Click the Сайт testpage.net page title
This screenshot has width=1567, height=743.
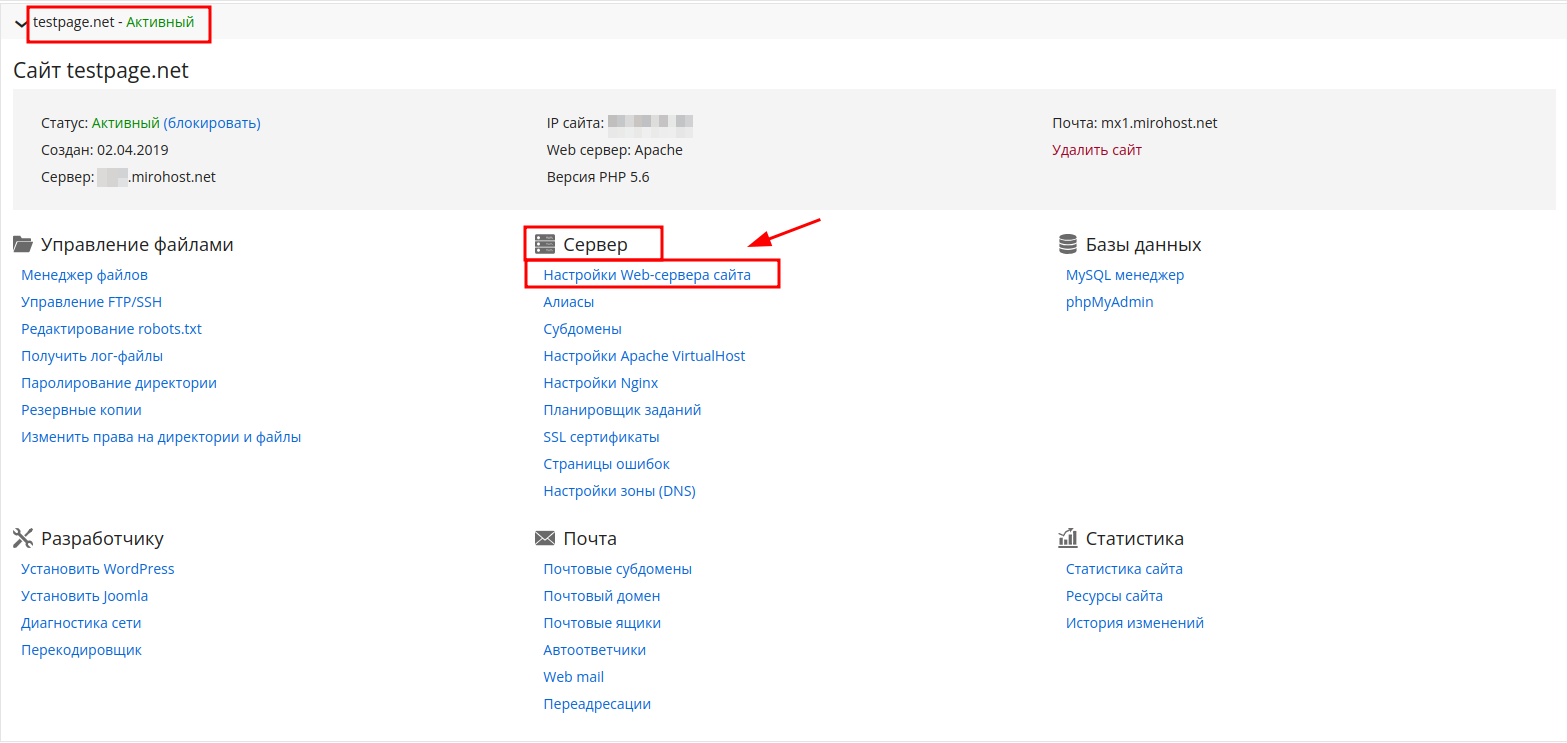pyautogui.click(x=101, y=71)
